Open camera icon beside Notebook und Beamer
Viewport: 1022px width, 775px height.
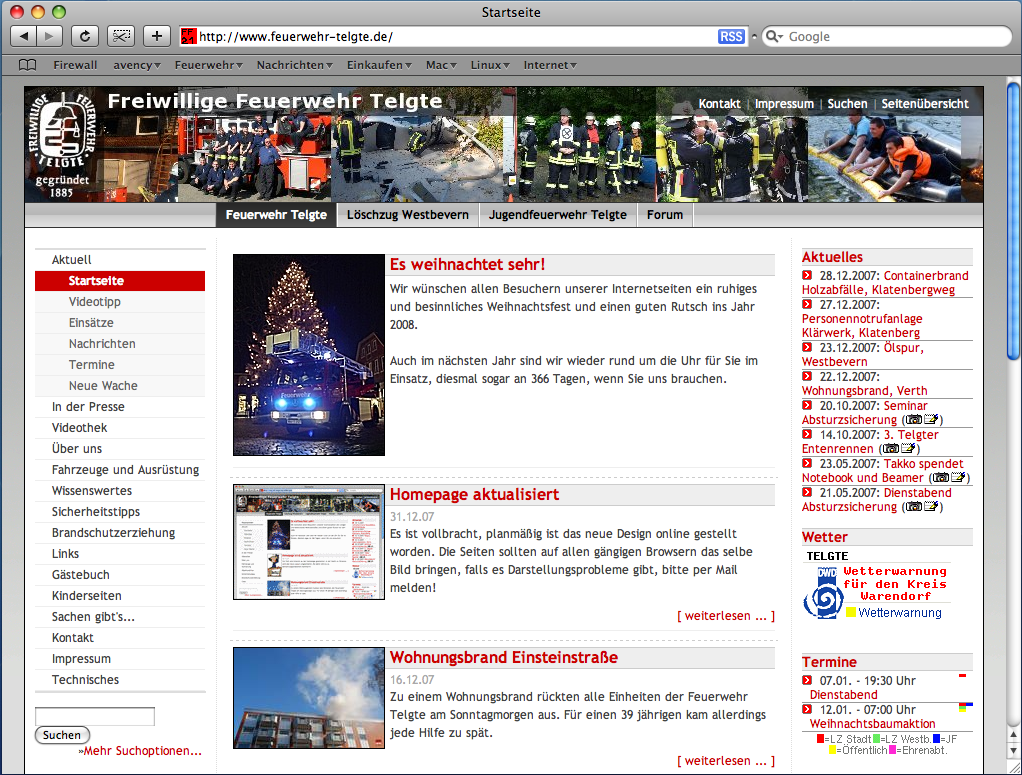(941, 478)
